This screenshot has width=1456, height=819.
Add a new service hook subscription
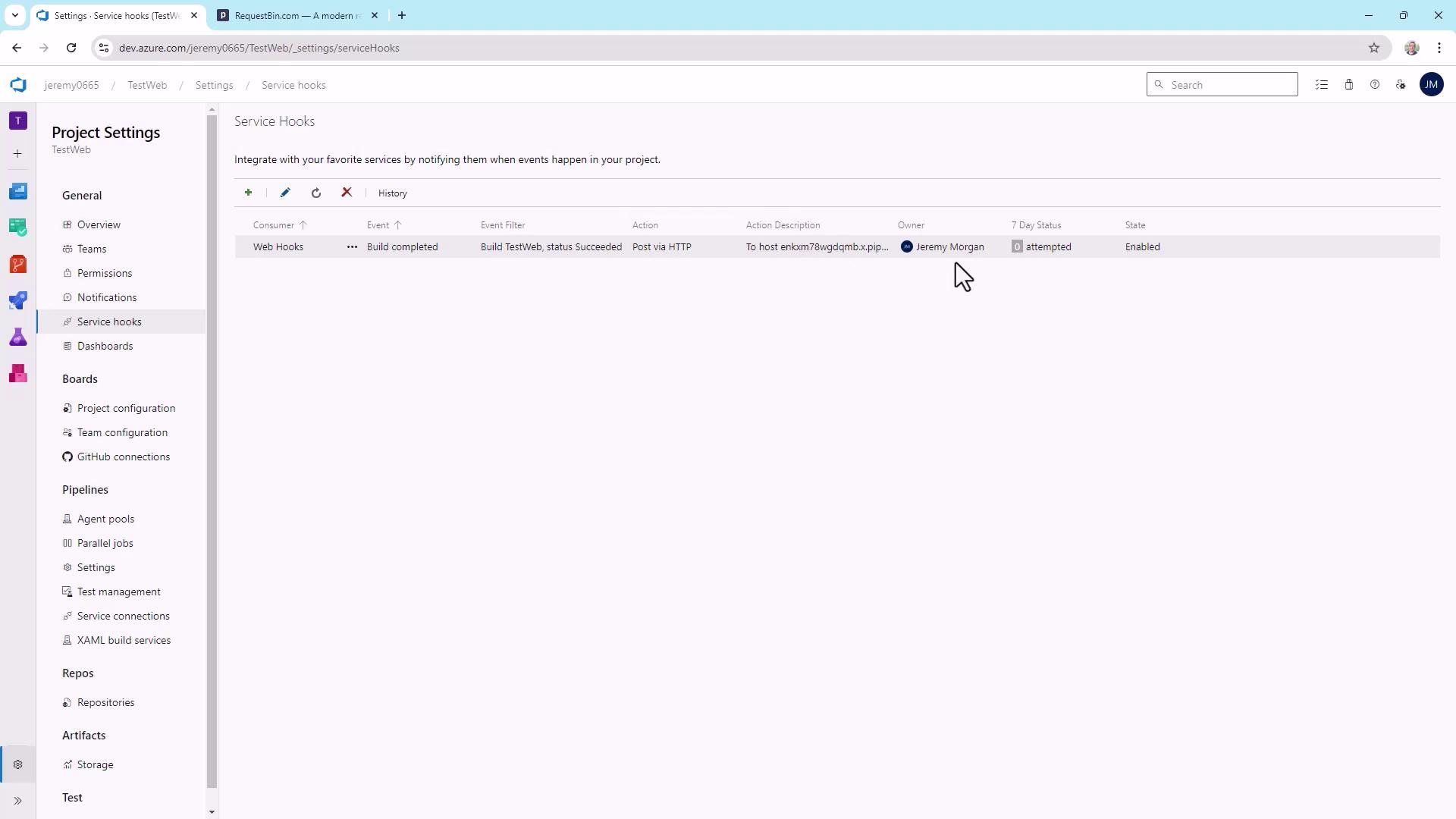[x=248, y=193]
